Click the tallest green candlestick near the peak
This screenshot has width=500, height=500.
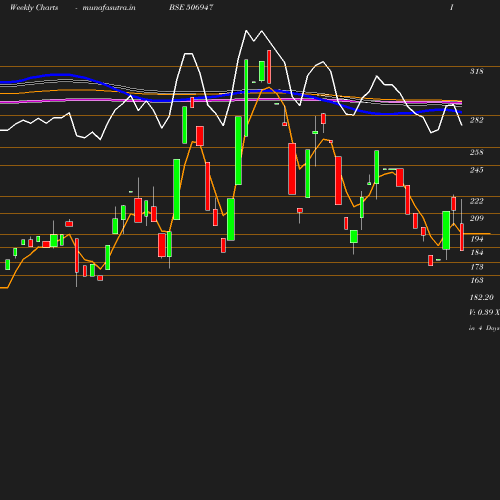click(246, 98)
